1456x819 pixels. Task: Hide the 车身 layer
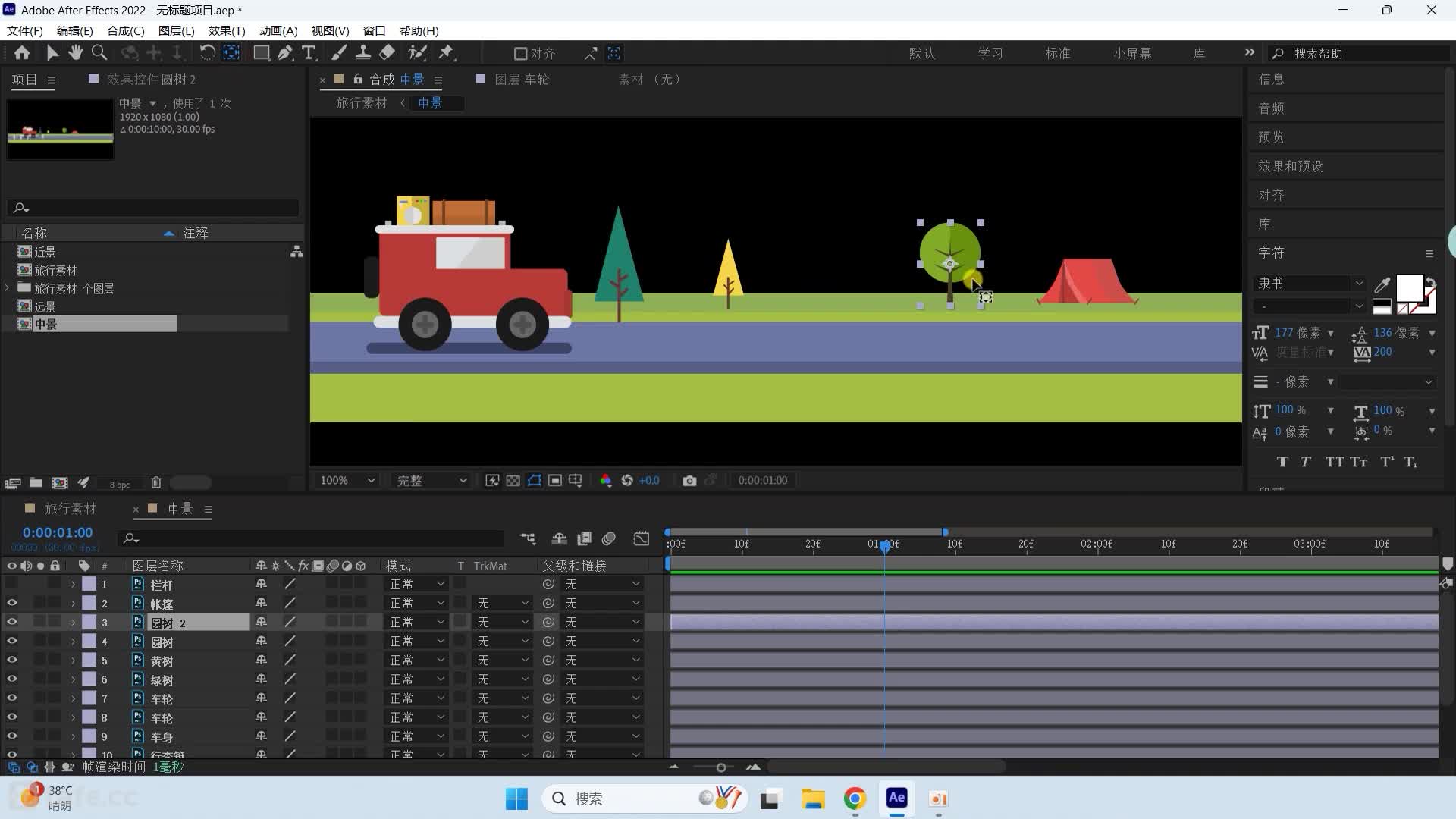click(11, 736)
